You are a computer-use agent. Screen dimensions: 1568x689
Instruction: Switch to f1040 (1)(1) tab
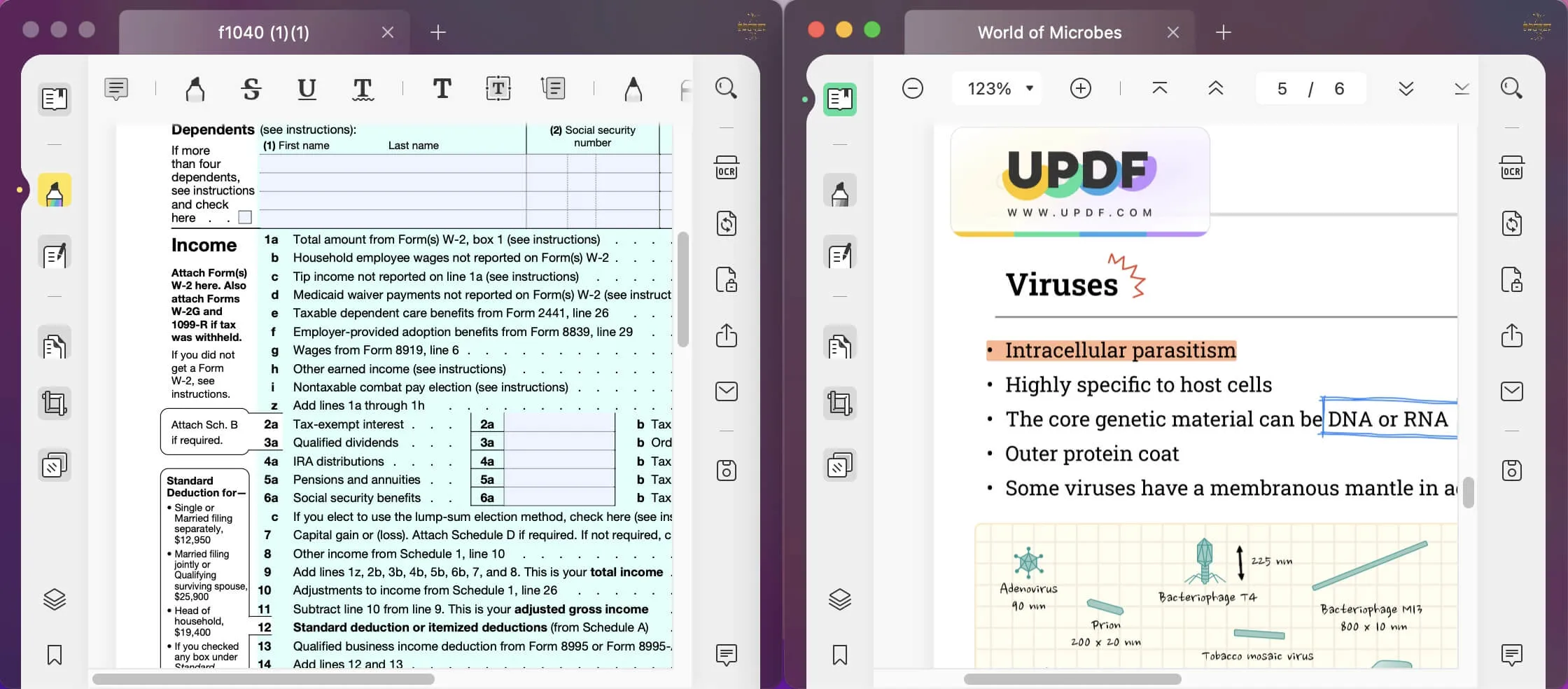coord(264,32)
